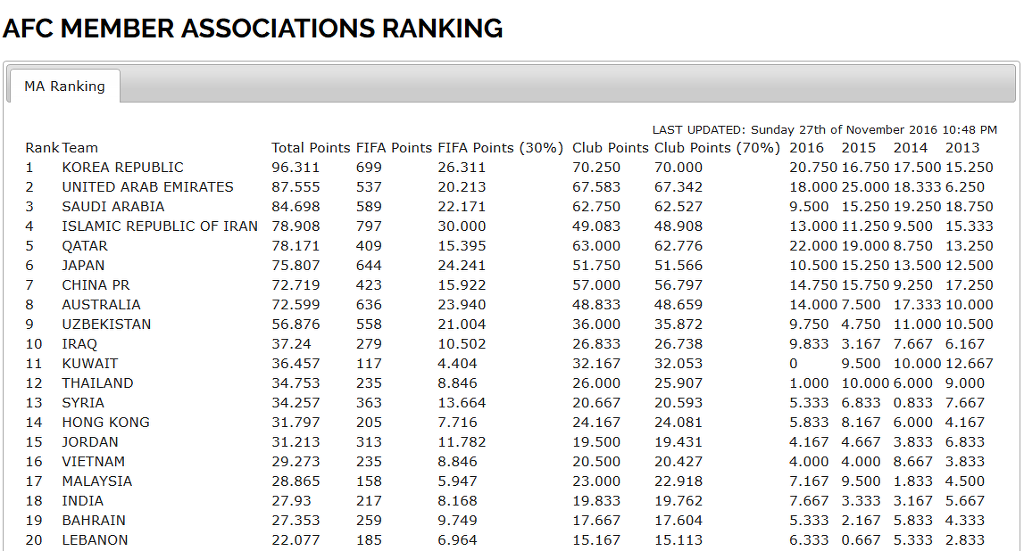Image resolution: width=1024 pixels, height=551 pixels.
Task: Click the HONG KONG team name
Action: (x=106, y=422)
